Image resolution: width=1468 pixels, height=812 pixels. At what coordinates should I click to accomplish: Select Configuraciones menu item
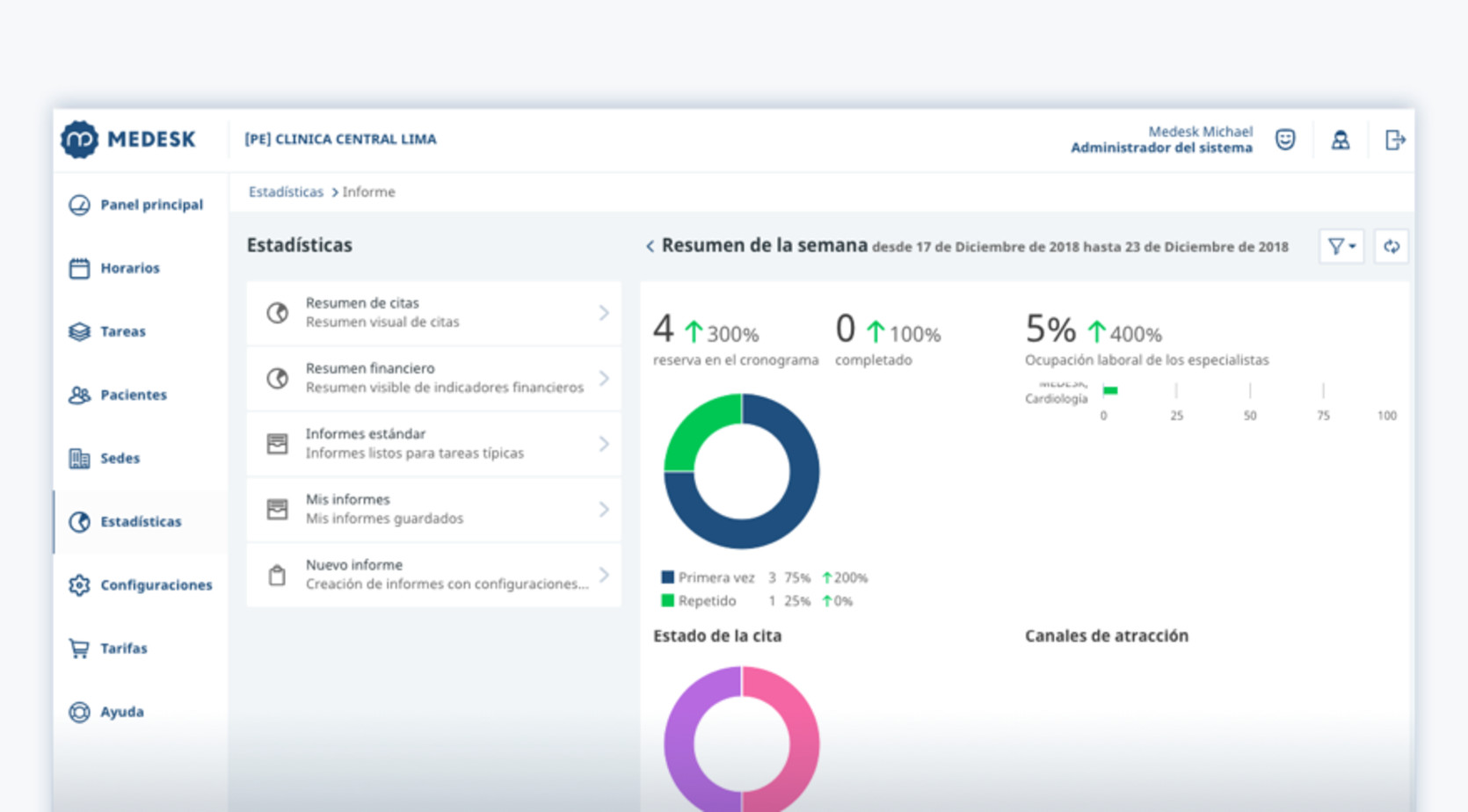click(141, 585)
